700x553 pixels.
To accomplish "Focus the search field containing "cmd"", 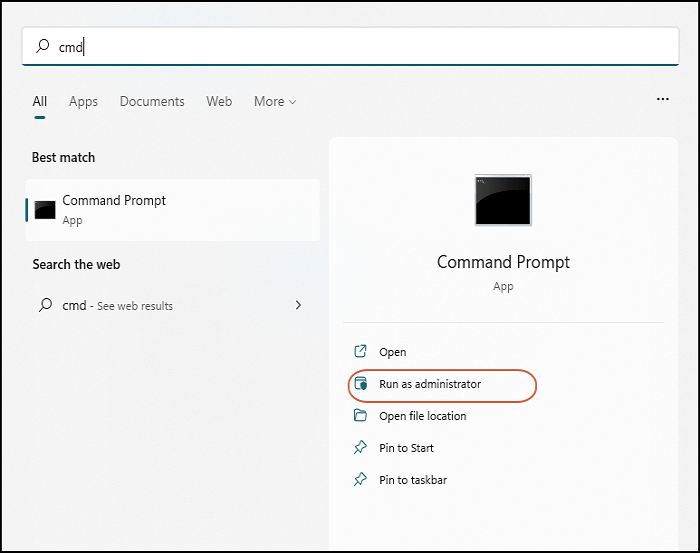I will point(350,46).
